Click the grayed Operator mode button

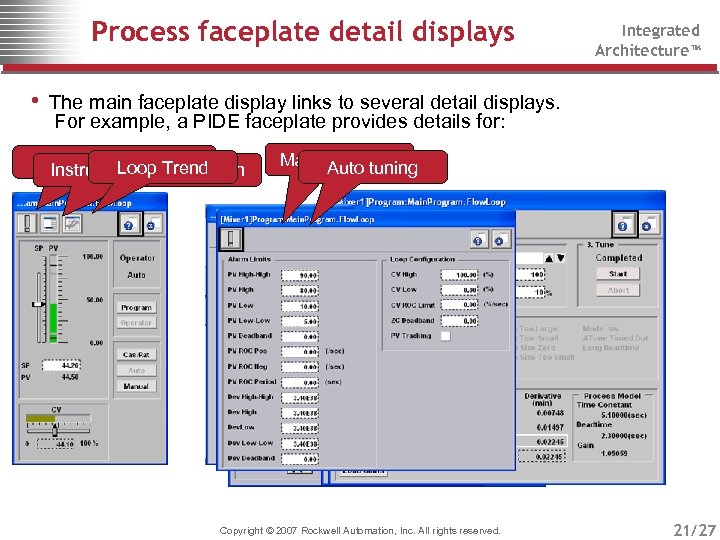pos(136,323)
